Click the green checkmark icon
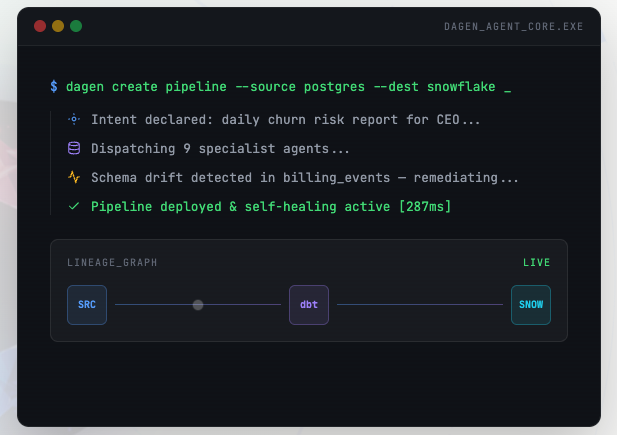This screenshot has width=617, height=435. click(74, 206)
